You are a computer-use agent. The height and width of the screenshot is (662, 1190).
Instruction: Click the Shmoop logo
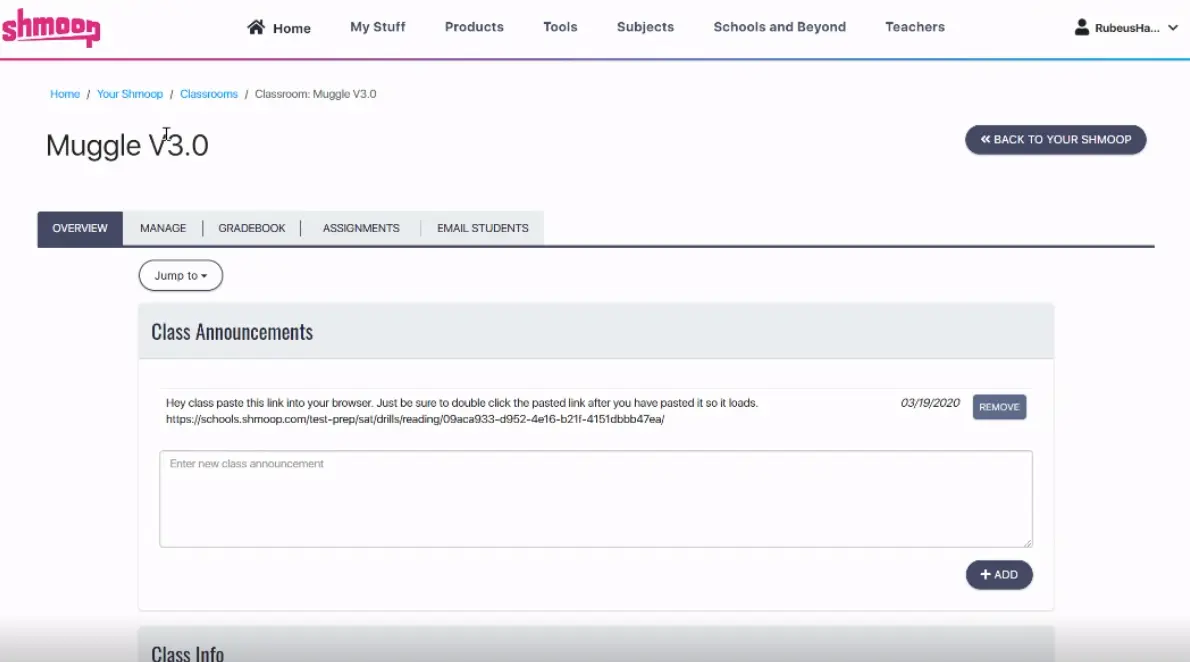pyautogui.click(x=51, y=28)
